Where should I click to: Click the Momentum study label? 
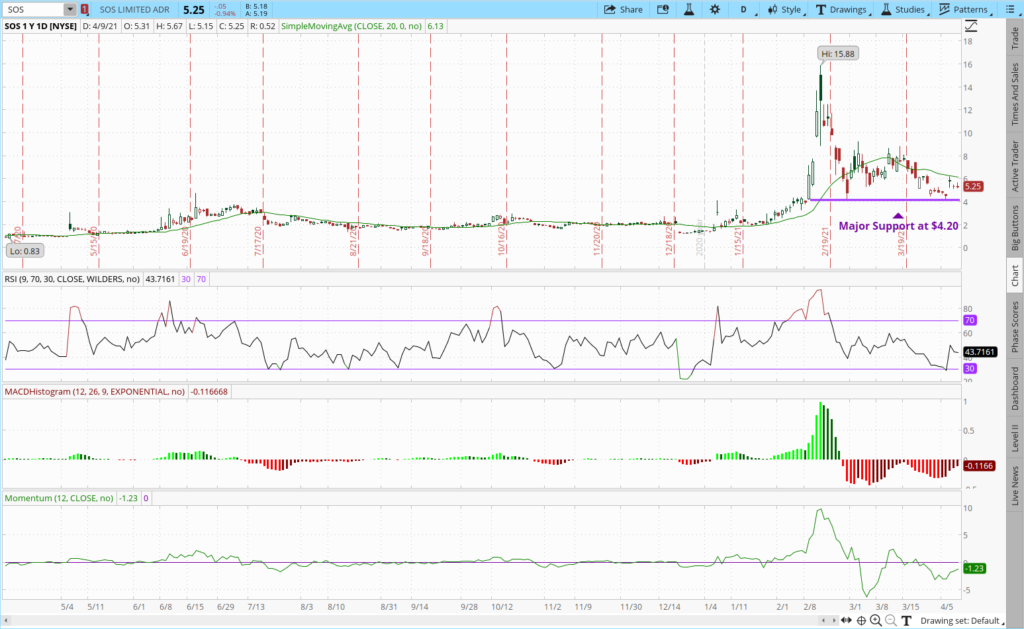pos(59,498)
